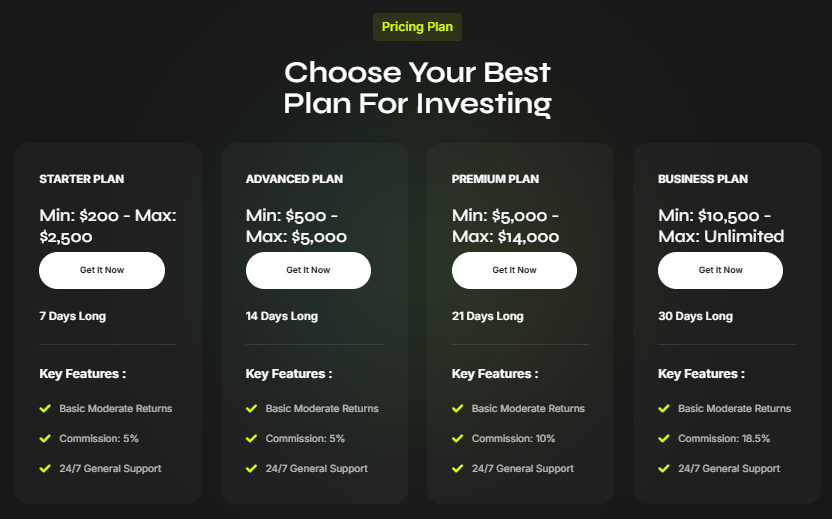This screenshot has height=519, width=832.
Task: Click checkmark beside Business 24/7 General Support
Action: [x=663, y=468]
